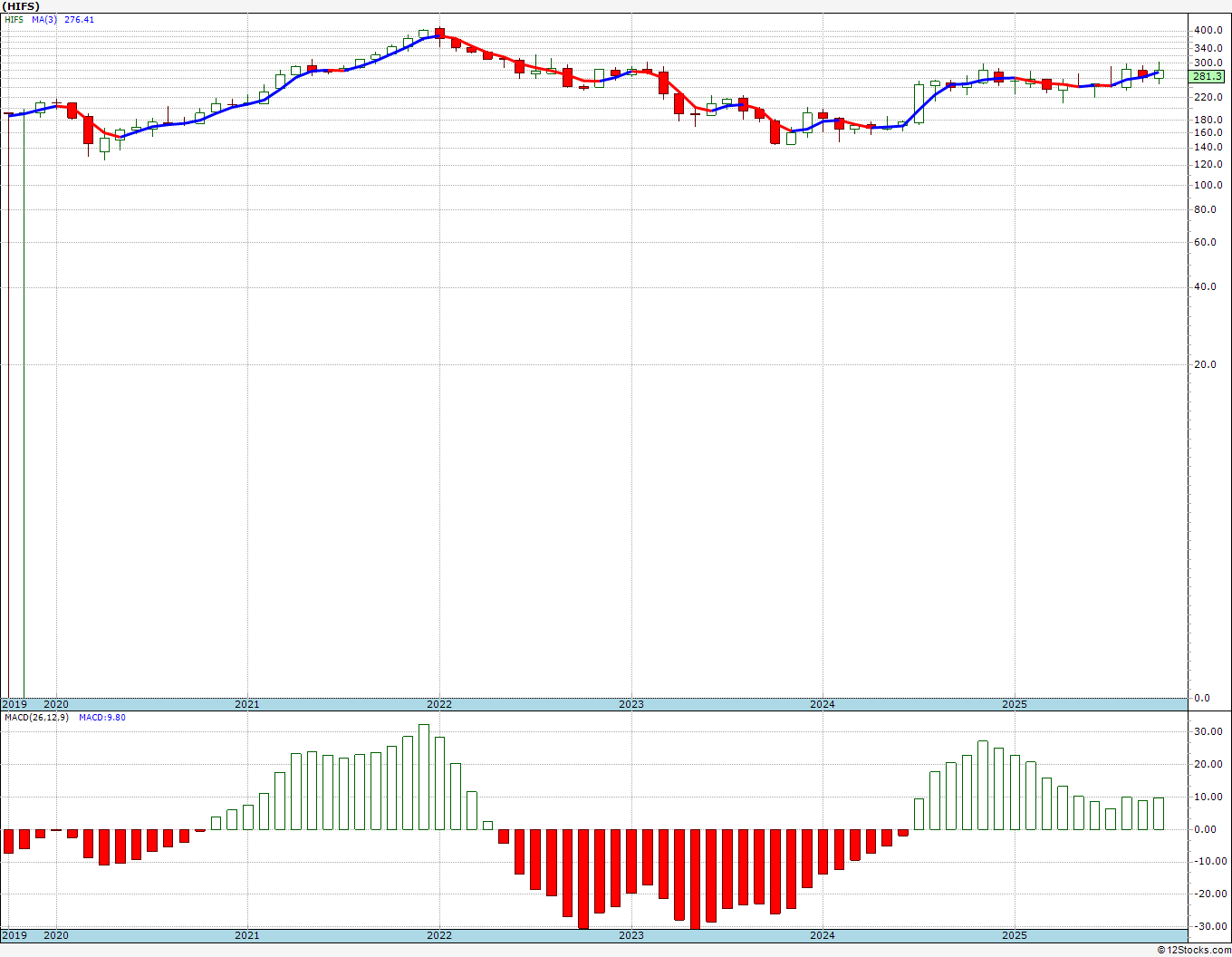Click 2020 on the MACD panel time axis
This screenshot has height=957, width=1232.
click(x=56, y=935)
